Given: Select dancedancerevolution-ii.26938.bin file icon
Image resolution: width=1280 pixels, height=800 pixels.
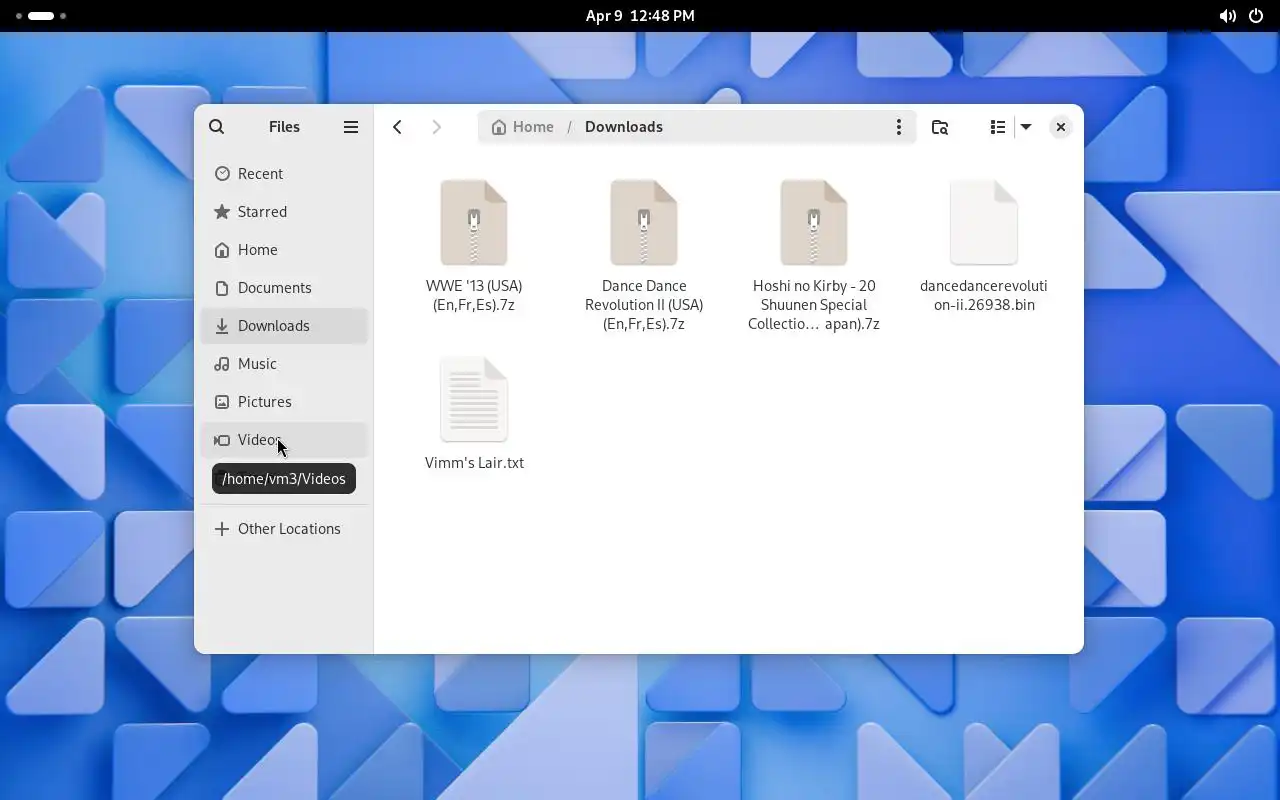Looking at the screenshot, I should (x=984, y=223).
